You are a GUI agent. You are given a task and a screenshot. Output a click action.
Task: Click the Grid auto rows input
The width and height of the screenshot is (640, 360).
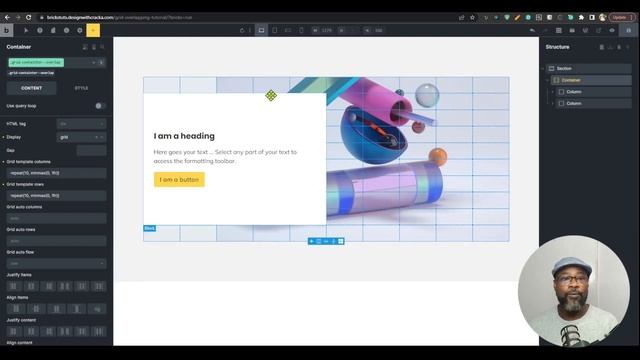tap(56, 241)
